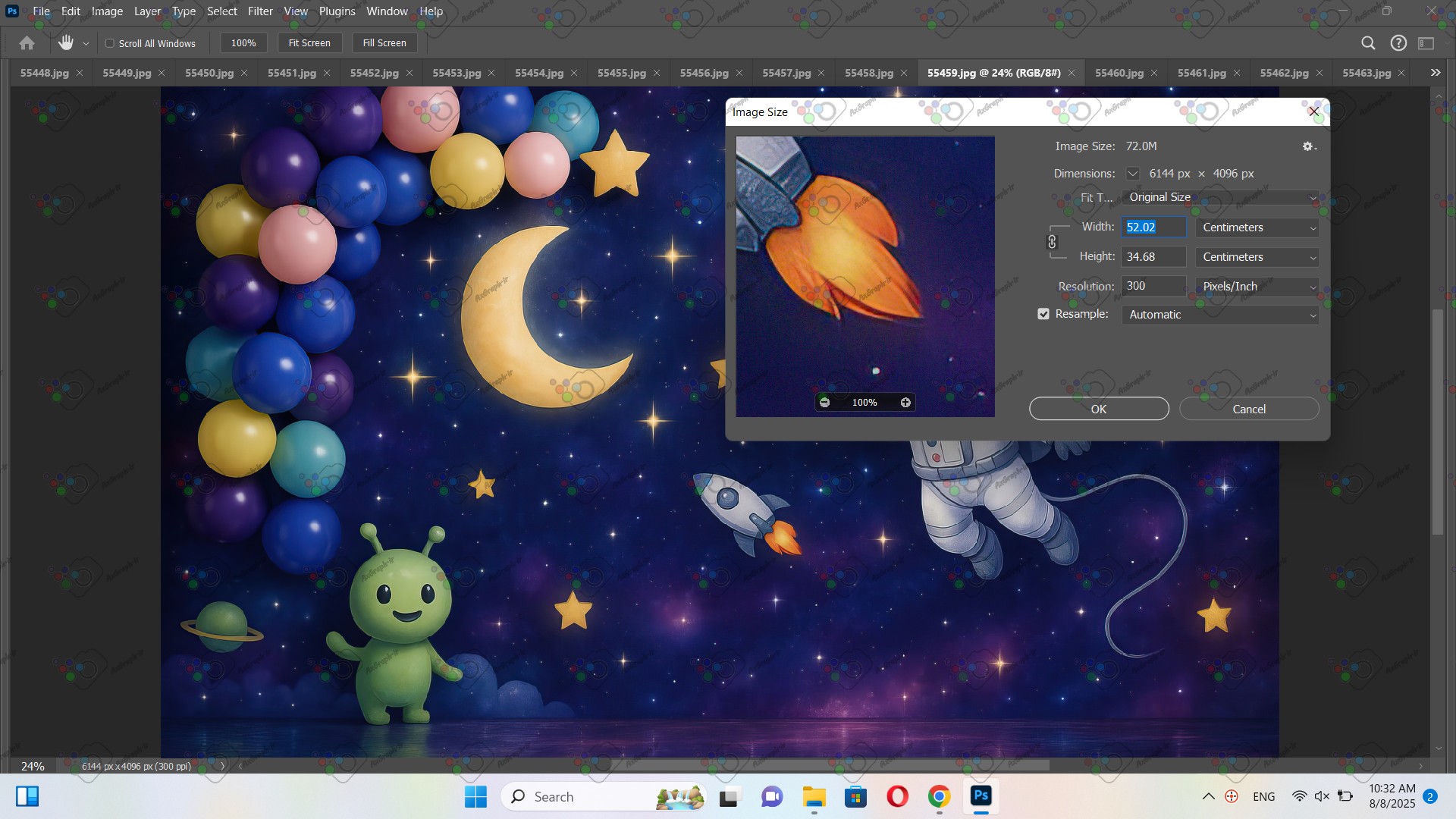
Task: Open Image Size gear settings menu
Action: [1309, 146]
